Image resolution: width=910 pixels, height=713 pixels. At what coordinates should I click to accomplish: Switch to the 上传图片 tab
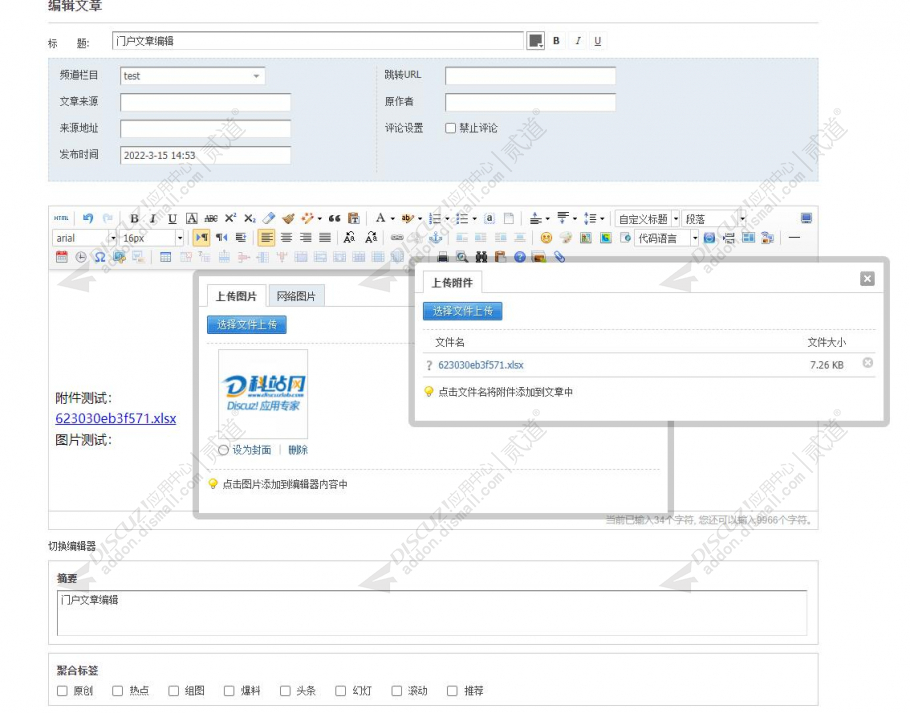pyautogui.click(x=236, y=296)
